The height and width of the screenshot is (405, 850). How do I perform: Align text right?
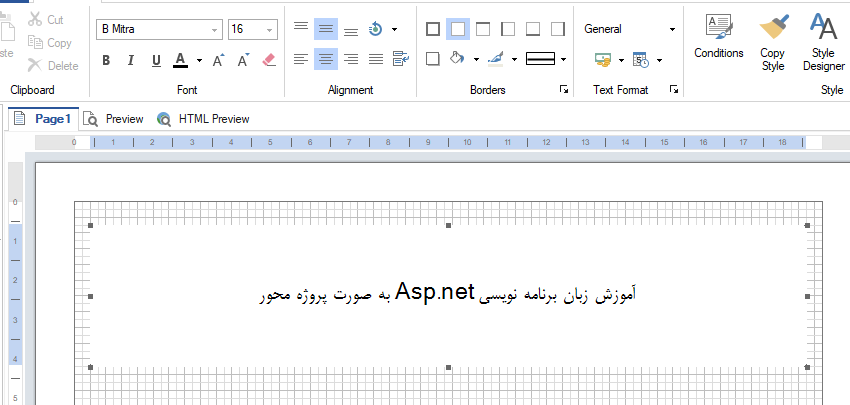(x=351, y=59)
